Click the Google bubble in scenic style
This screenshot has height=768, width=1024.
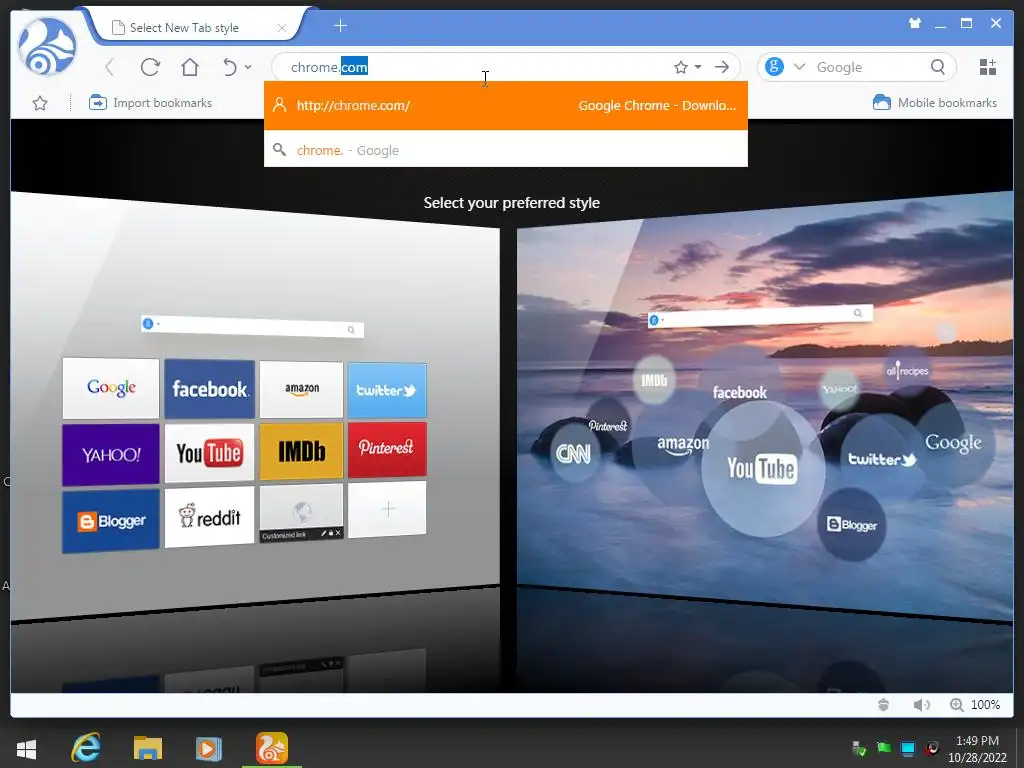953,443
